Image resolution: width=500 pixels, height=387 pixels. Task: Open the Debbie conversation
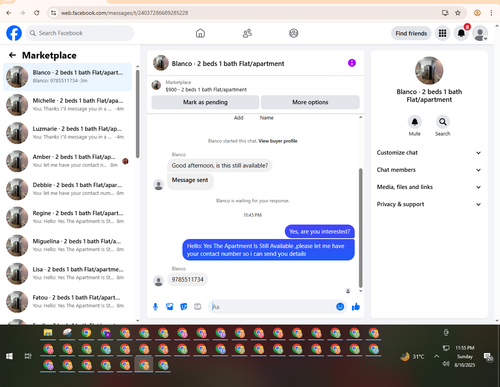point(67,189)
